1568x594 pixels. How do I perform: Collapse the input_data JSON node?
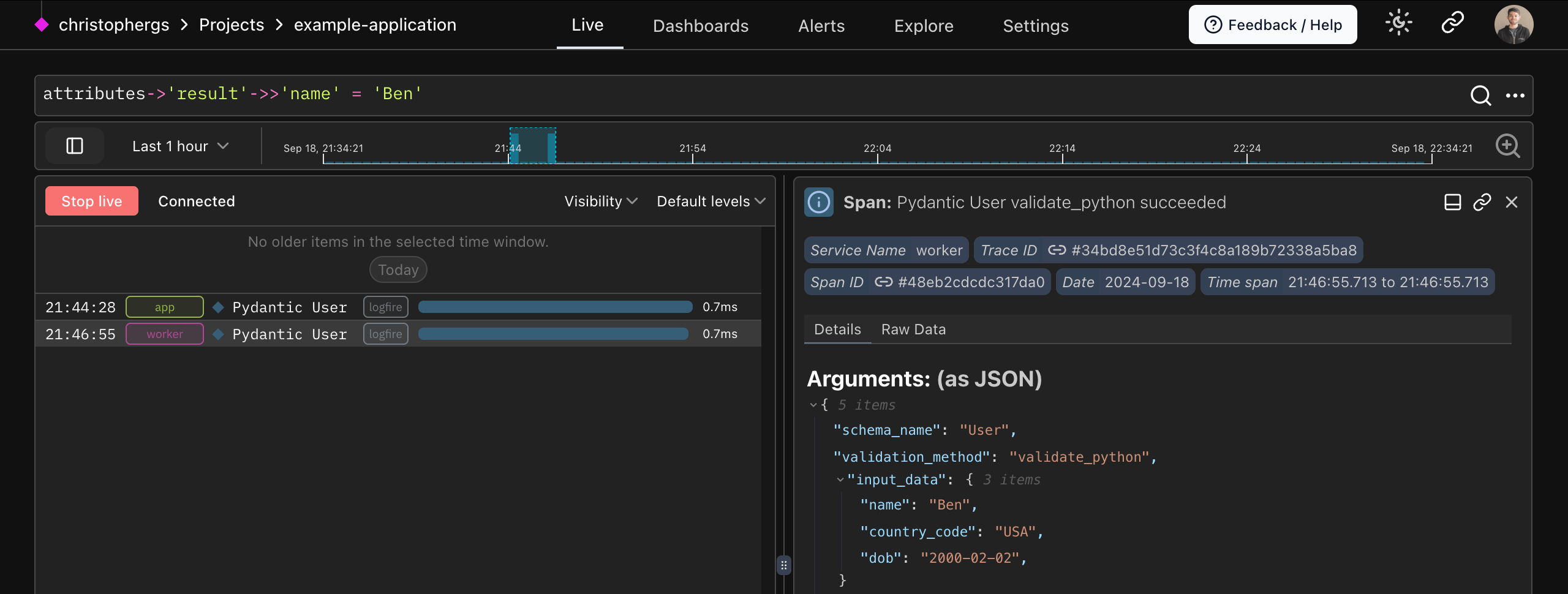(840, 479)
